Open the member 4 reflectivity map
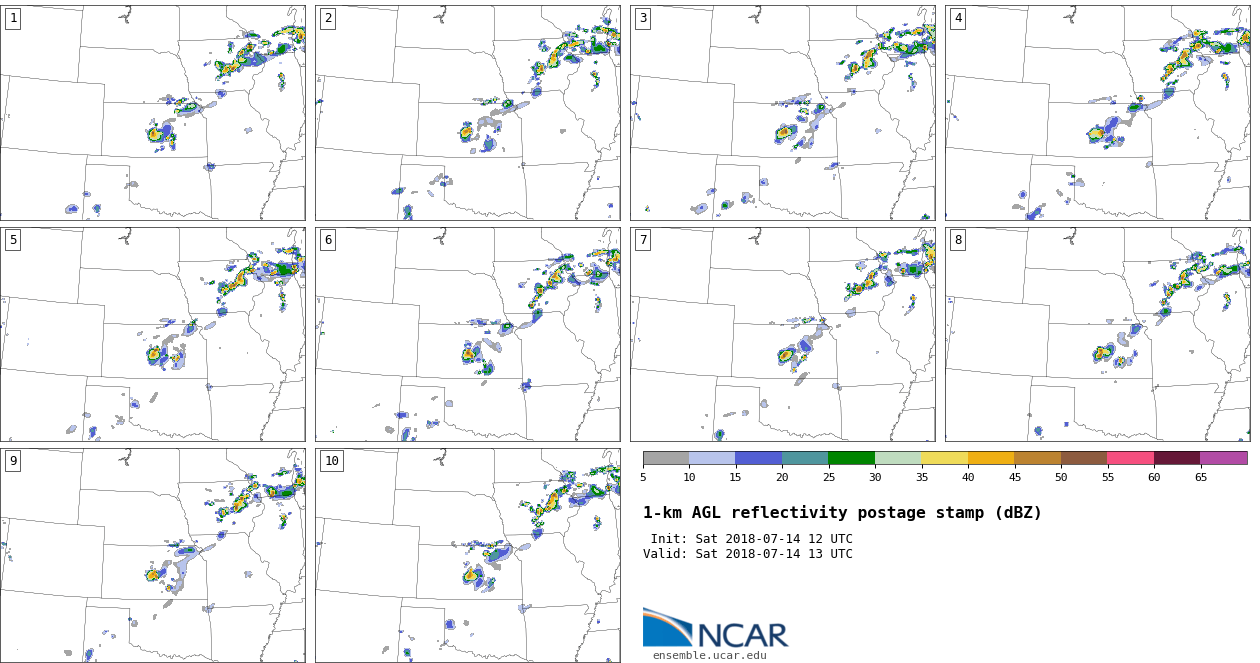1260x663 pixels. 1097,112
